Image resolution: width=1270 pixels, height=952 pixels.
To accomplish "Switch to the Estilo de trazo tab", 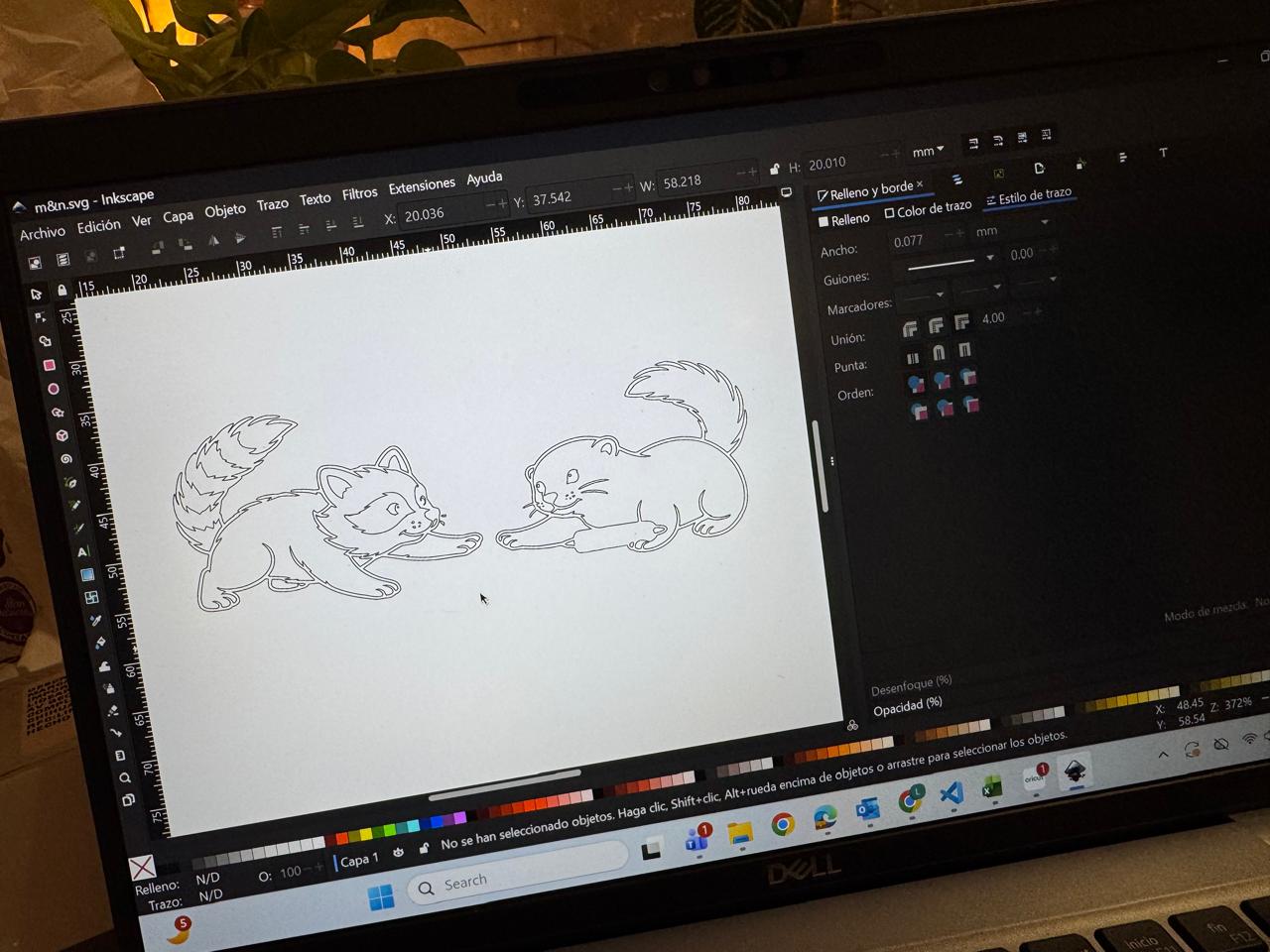I will 1029,196.
